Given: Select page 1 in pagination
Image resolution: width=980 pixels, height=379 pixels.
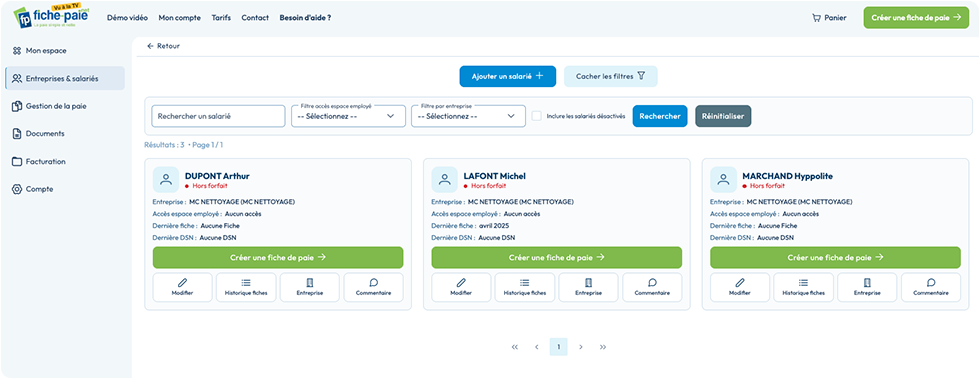Looking at the screenshot, I should coord(559,346).
